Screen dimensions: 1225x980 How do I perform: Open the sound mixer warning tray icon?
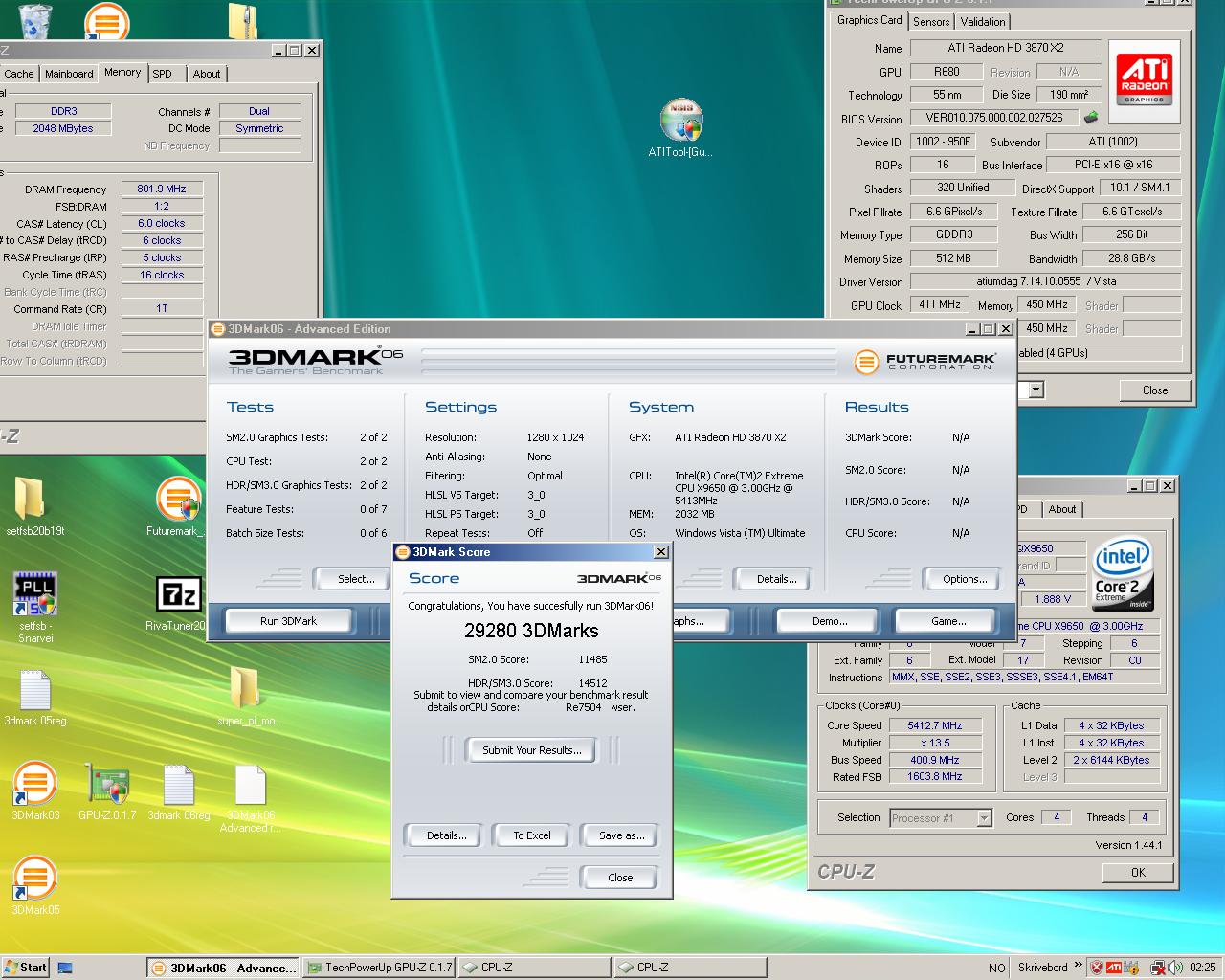tap(1132, 968)
